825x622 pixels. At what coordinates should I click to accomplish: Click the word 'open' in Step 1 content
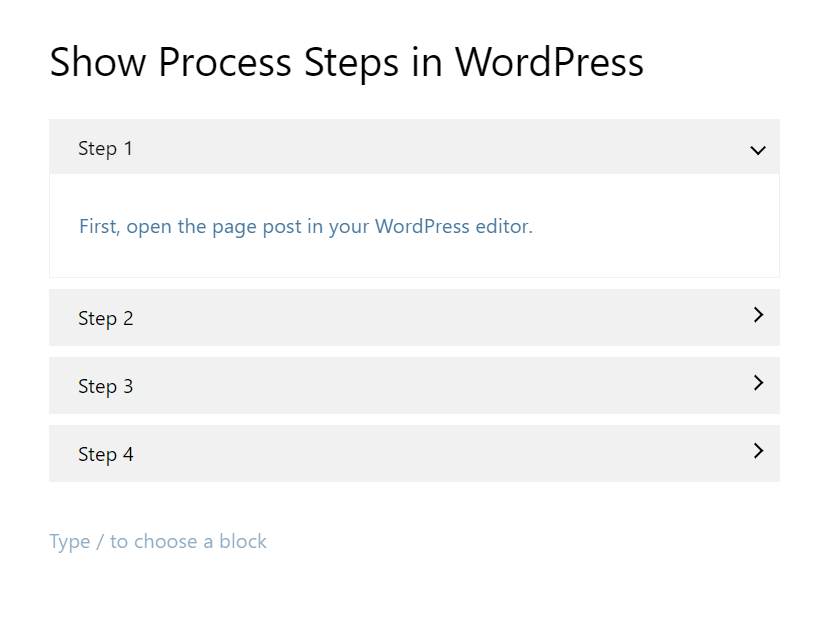(x=149, y=227)
